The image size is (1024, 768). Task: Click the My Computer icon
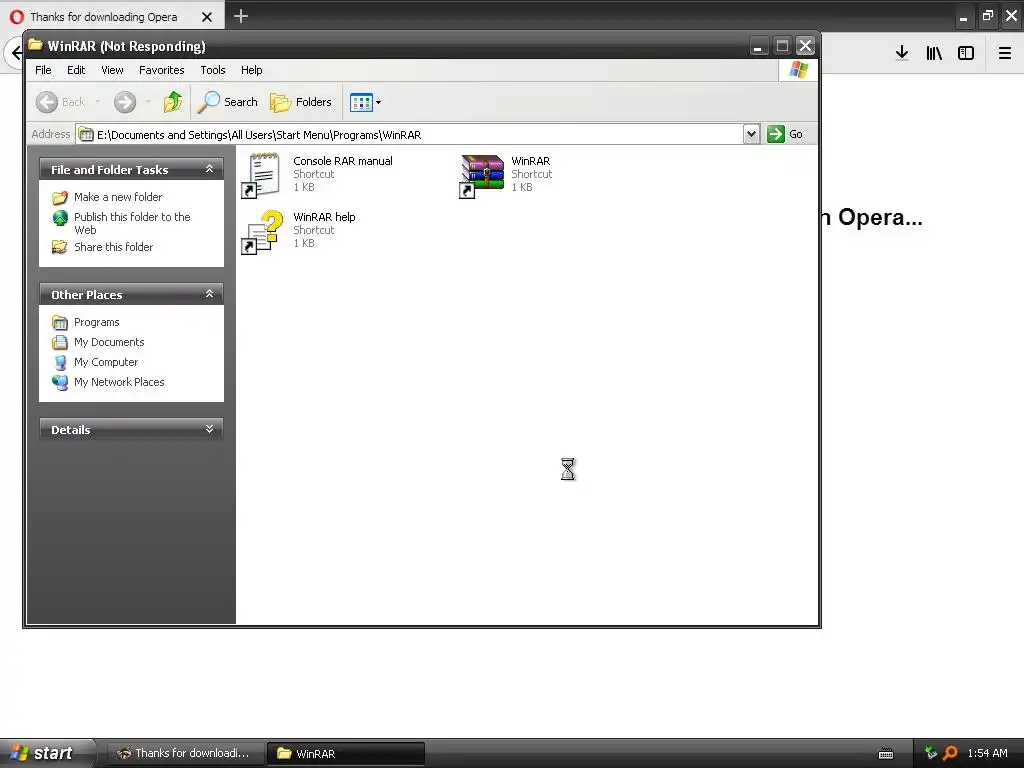(x=59, y=362)
